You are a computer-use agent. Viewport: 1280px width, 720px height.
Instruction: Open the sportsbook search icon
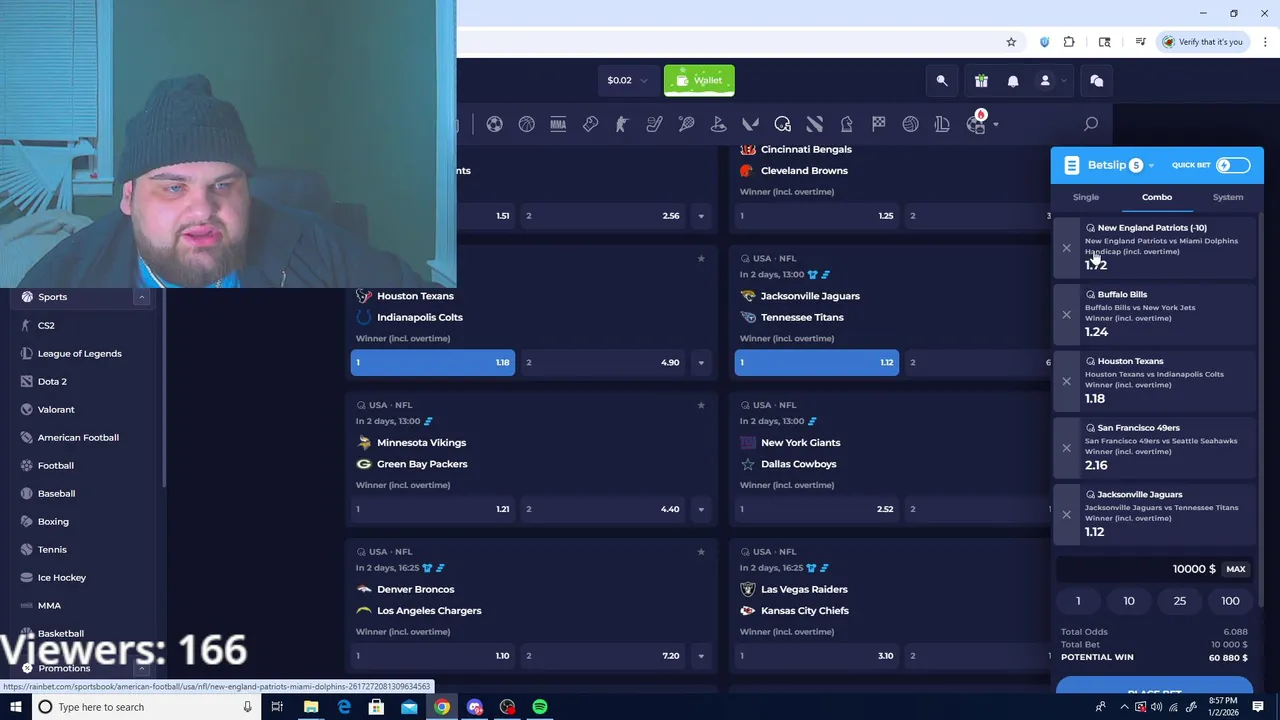tap(1091, 124)
